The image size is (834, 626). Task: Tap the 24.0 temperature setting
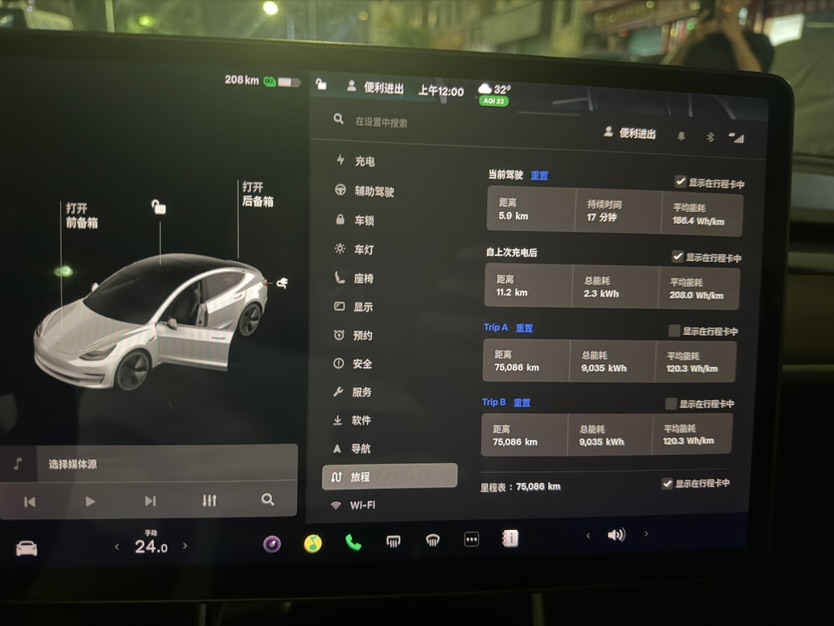151,546
